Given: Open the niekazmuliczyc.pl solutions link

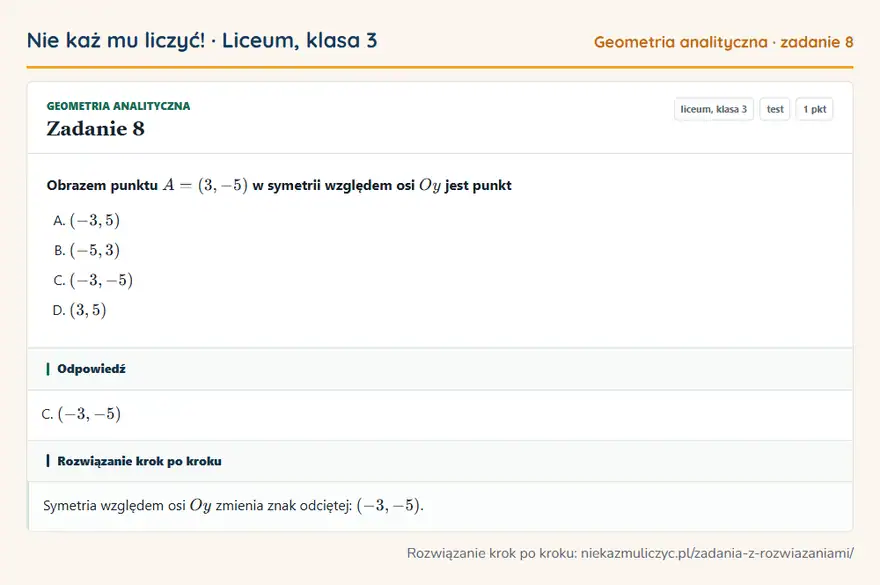Looking at the screenshot, I should click(717, 553).
